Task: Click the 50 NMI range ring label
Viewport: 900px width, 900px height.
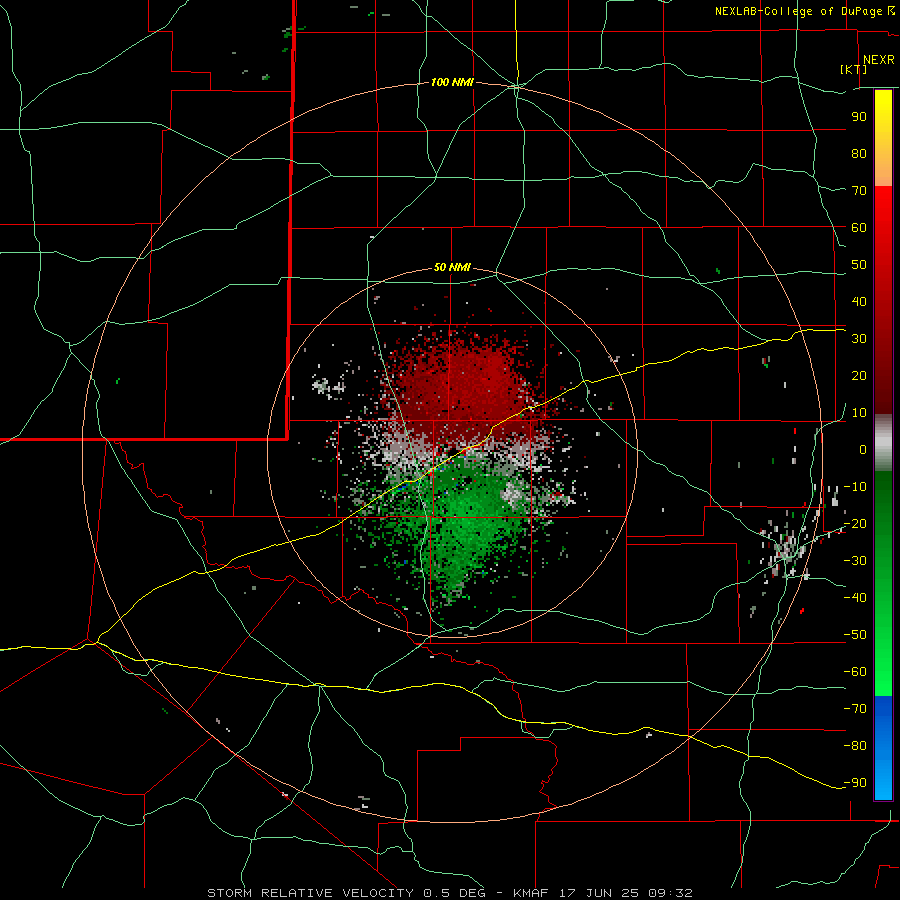Action: (452, 267)
